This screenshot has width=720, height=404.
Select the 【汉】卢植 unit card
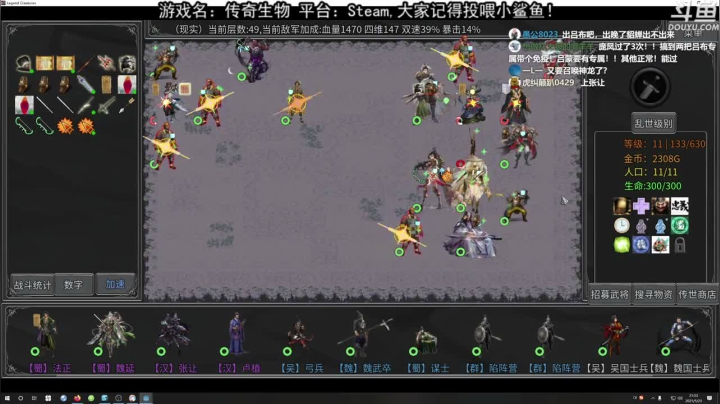pyautogui.click(x=238, y=342)
